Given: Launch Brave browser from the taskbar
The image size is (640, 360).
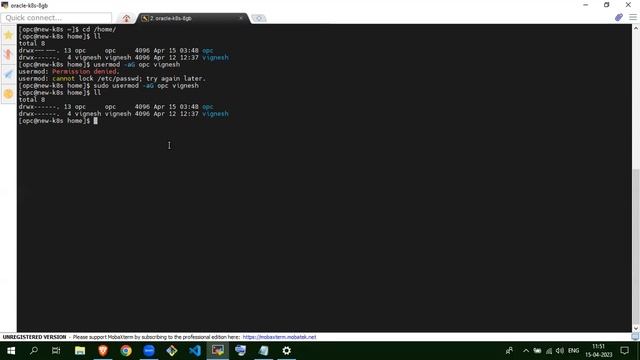Looking at the screenshot, I should pos(103,351).
